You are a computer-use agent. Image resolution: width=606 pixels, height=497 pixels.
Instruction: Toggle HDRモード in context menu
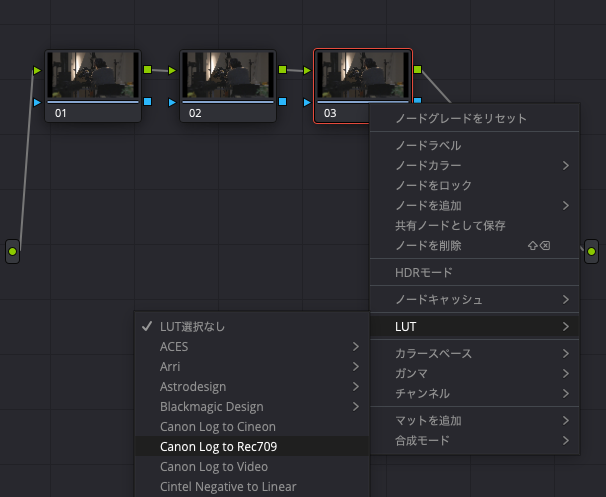pyautogui.click(x=424, y=272)
